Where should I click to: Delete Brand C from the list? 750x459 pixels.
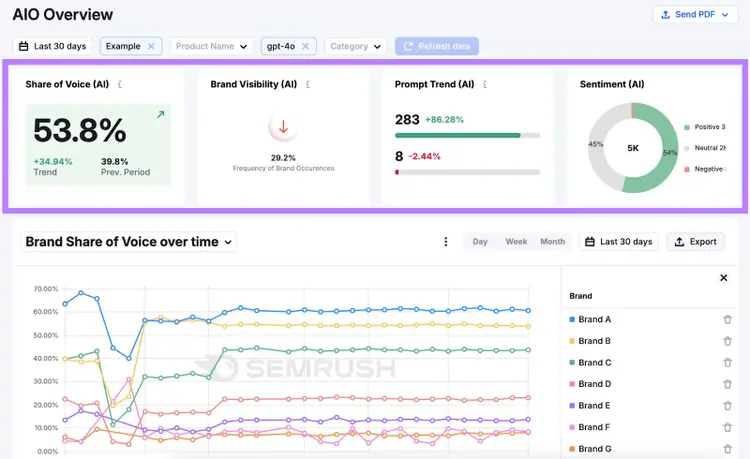coord(728,362)
